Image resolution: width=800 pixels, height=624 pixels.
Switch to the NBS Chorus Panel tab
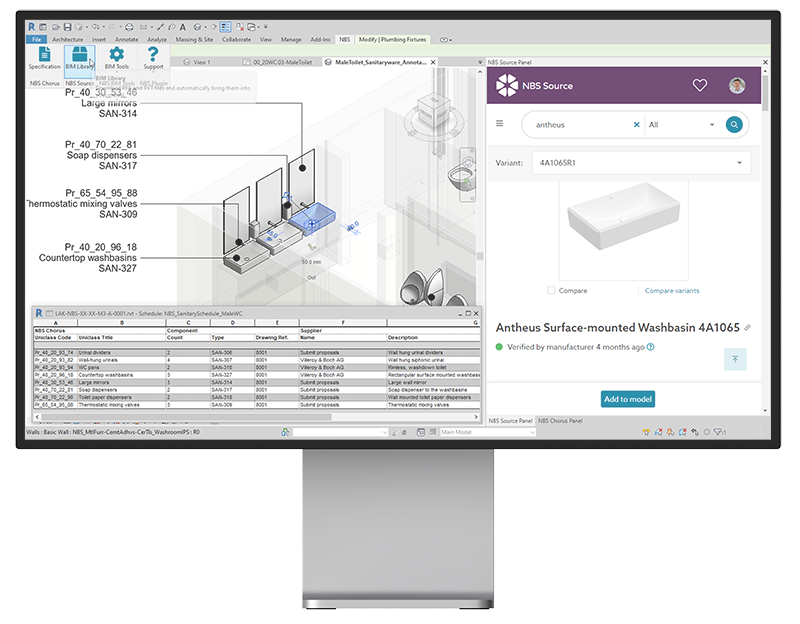(x=560, y=421)
